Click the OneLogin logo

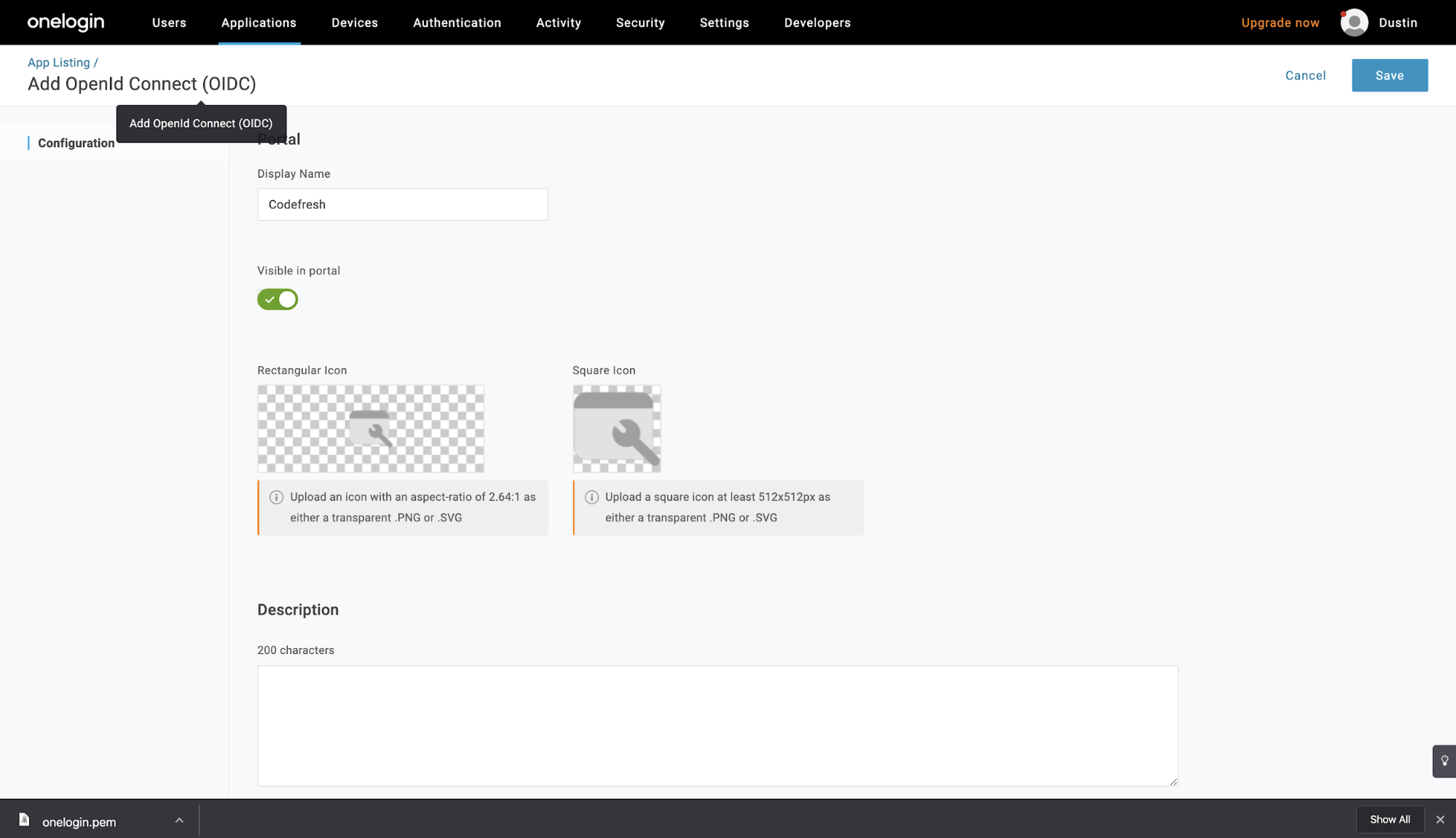pos(66,23)
